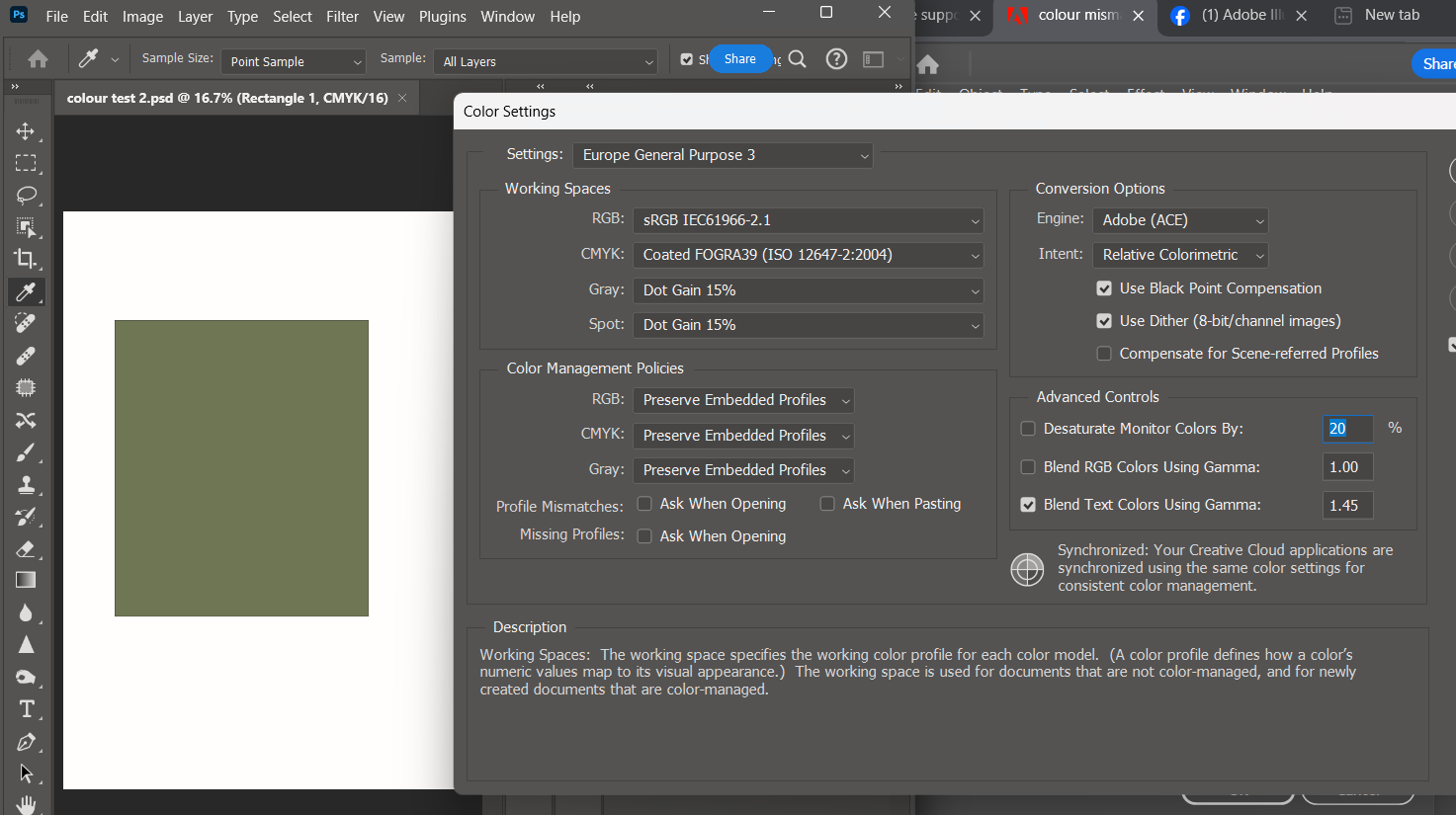Screen dimensions: 1456x815
Task: Click the Cancel button in the dialog
Action: (x=1358, y=790)
